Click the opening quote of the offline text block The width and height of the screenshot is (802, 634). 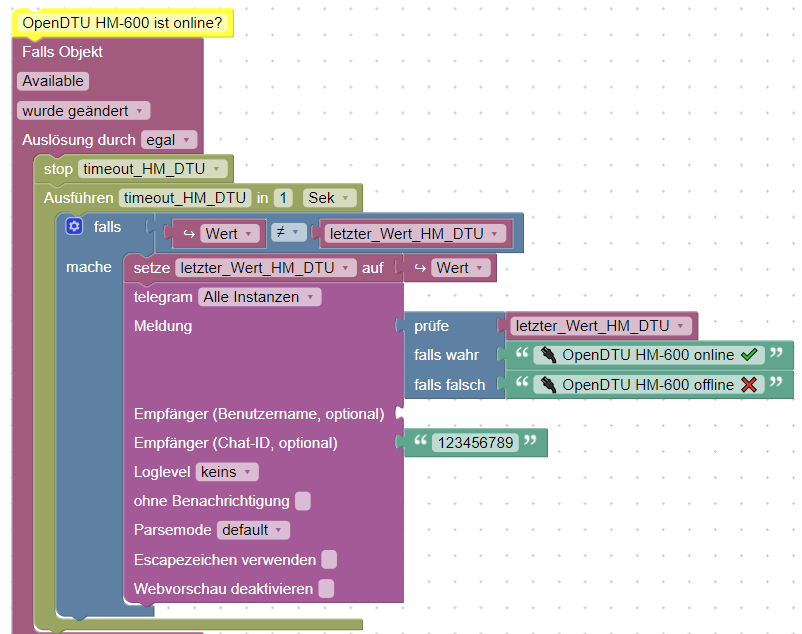(522, 382)
